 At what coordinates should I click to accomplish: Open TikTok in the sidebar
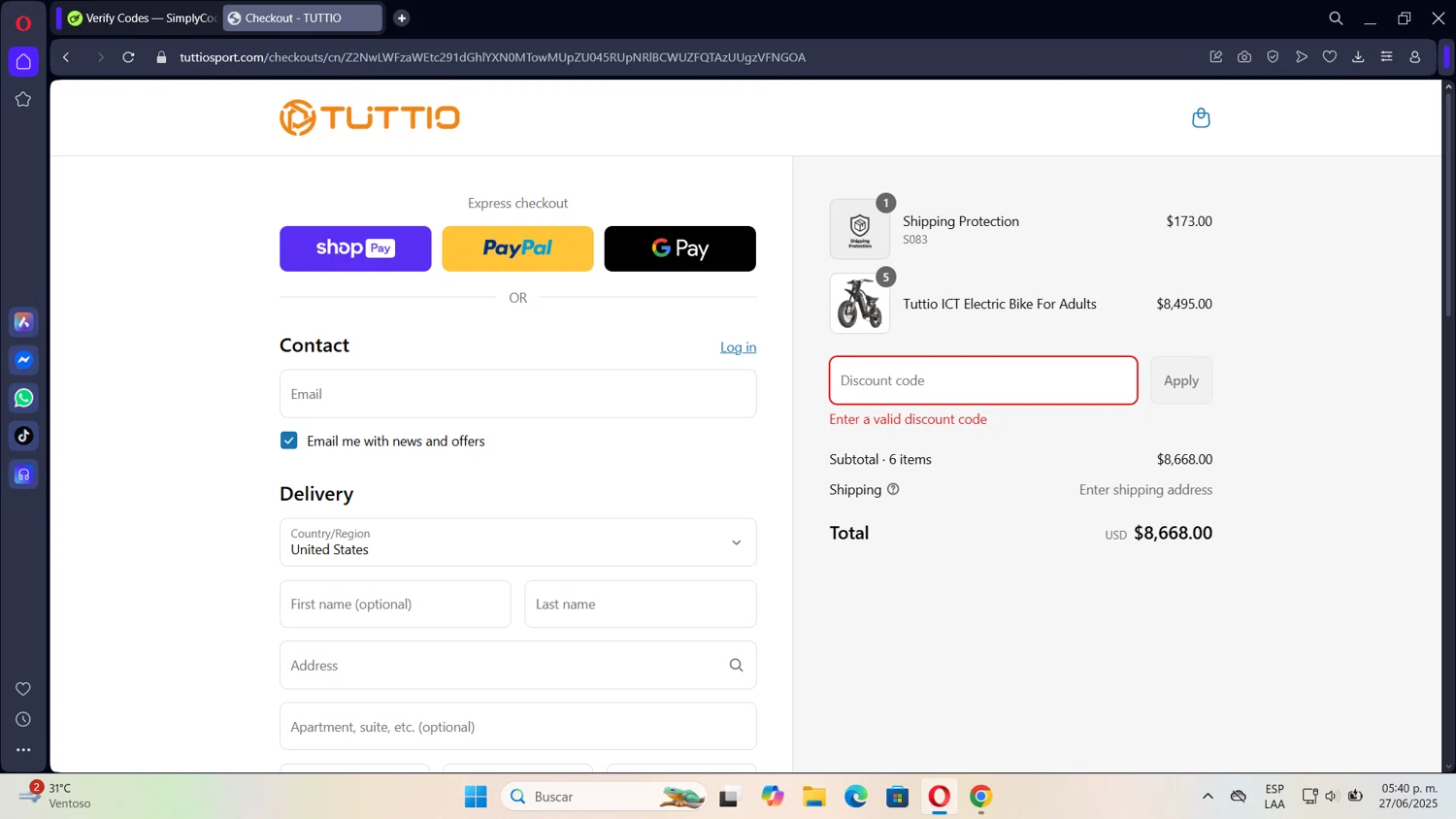click(x=24, y=436)
